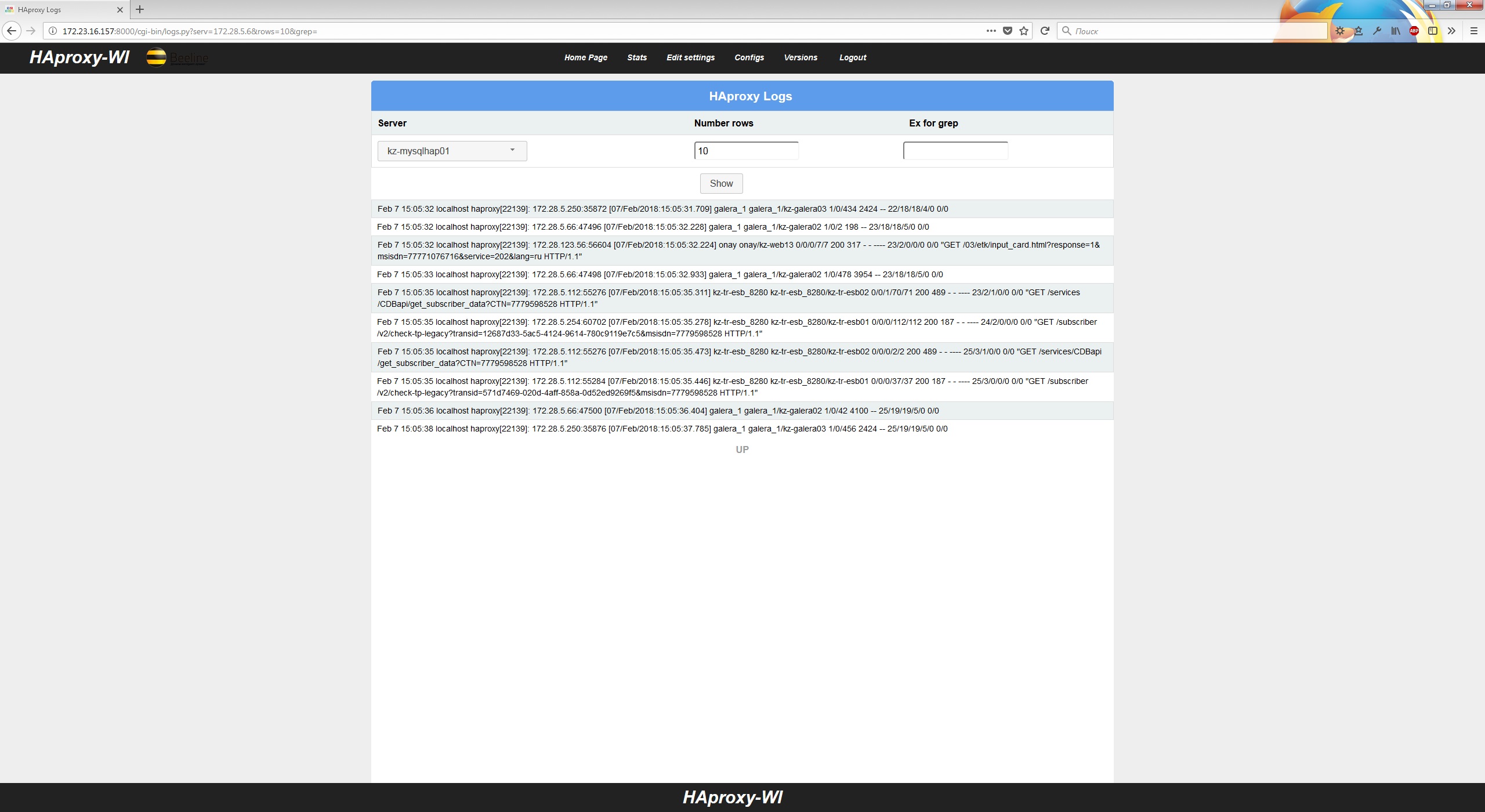The height and width of the screenshot is (812, 1485).
Task: Select log line for onay/kz-web13 request
Action: pos(742,251)
